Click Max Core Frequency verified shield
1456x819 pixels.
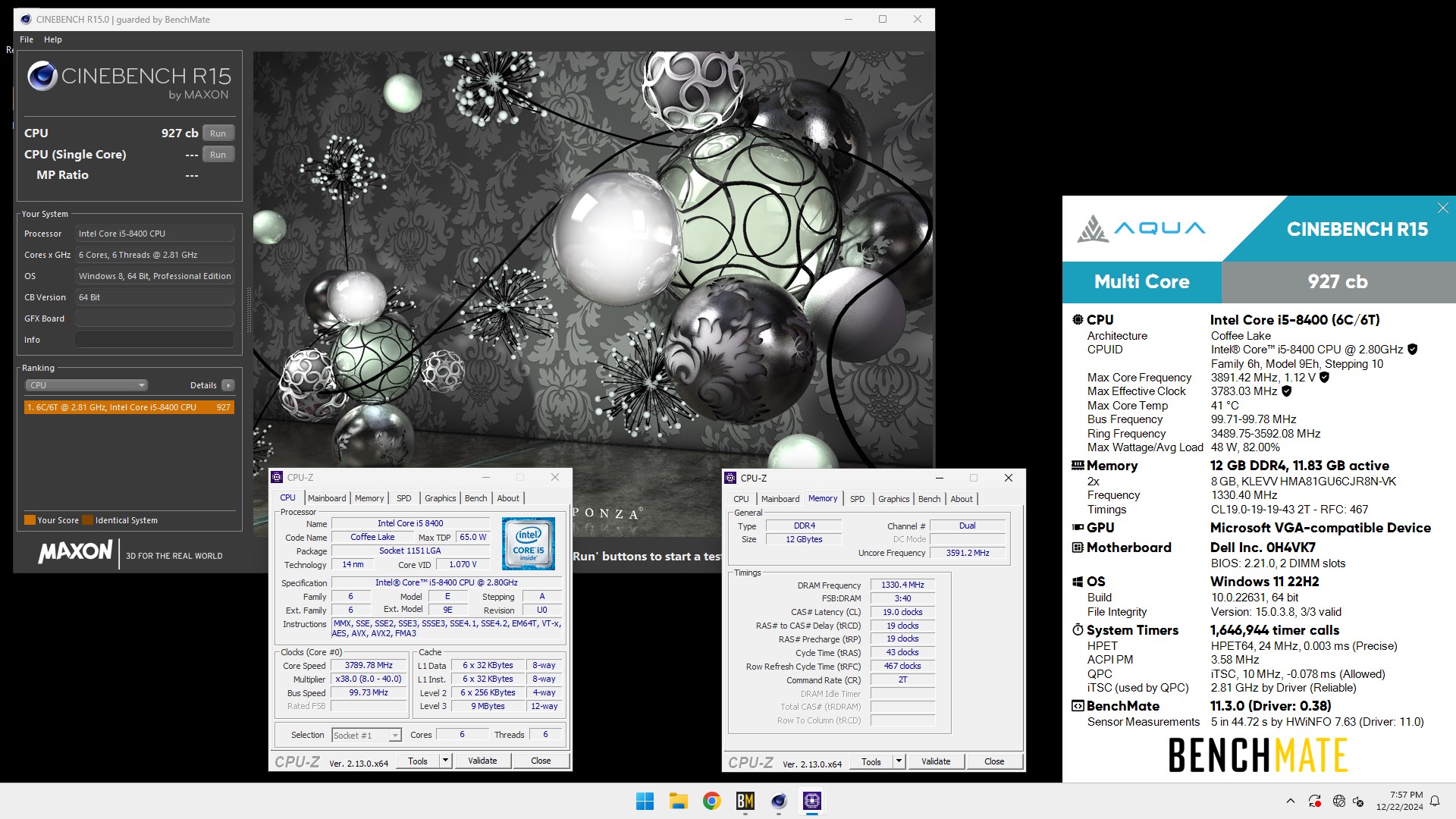click(x=1325, y=378)
